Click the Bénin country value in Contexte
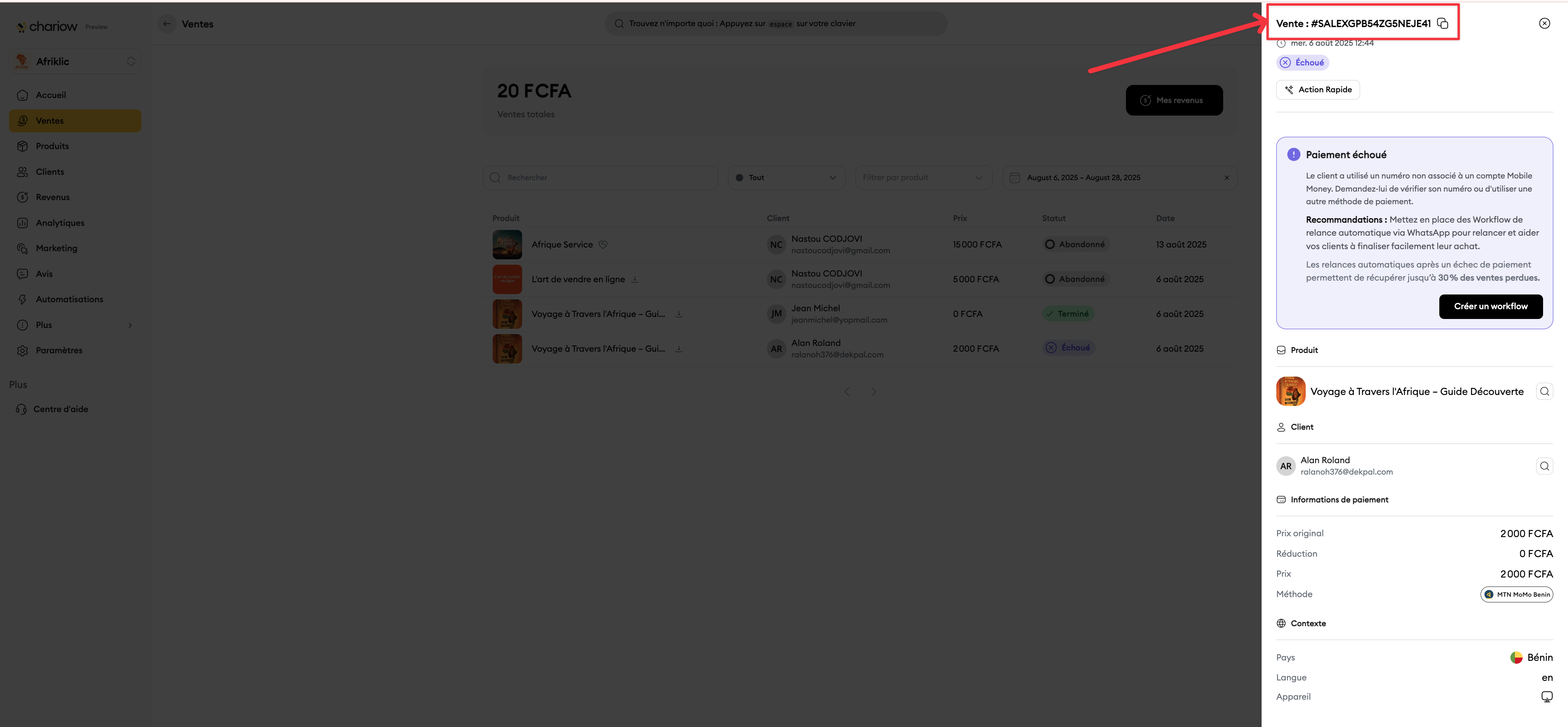1568x727 pixels. point(1531,658)
